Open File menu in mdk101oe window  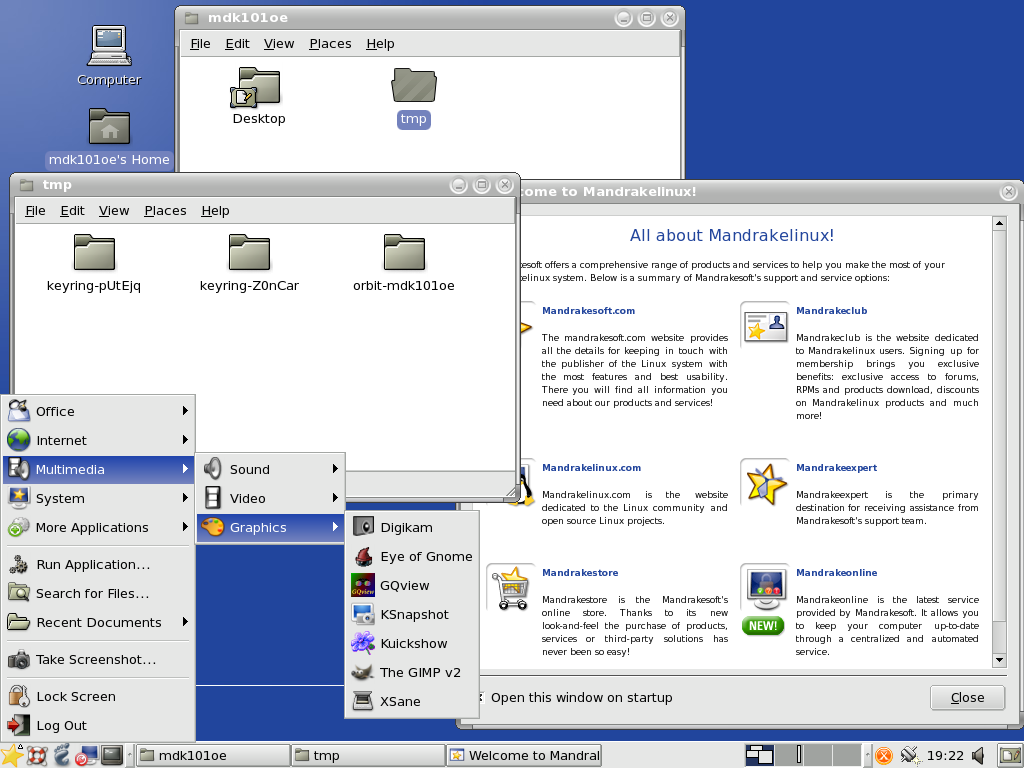point(200,44)
